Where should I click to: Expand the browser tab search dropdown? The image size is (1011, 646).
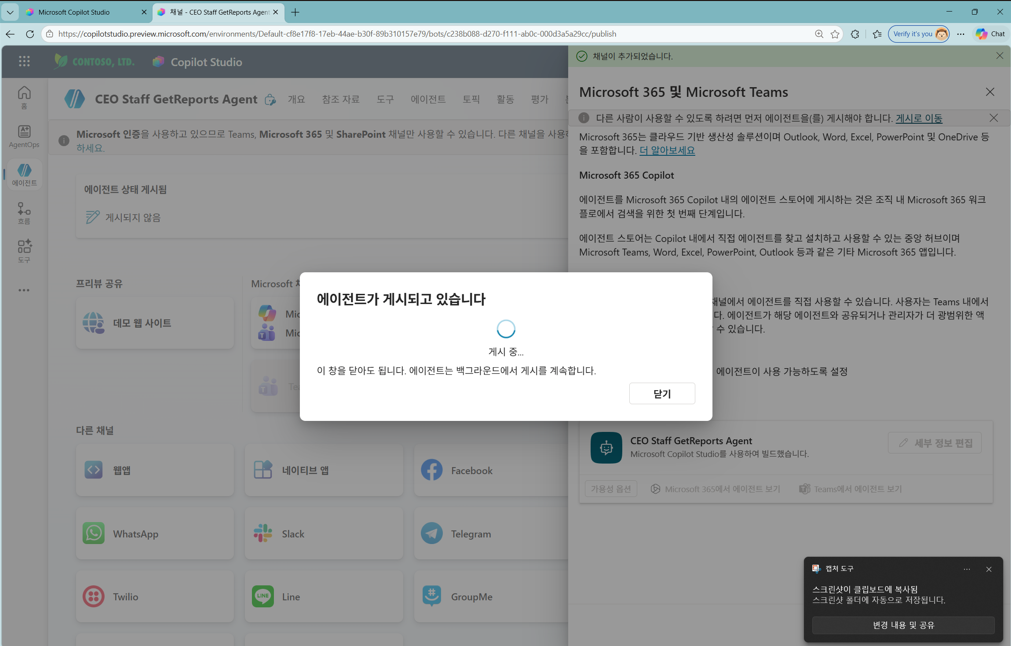coord(10,12)
